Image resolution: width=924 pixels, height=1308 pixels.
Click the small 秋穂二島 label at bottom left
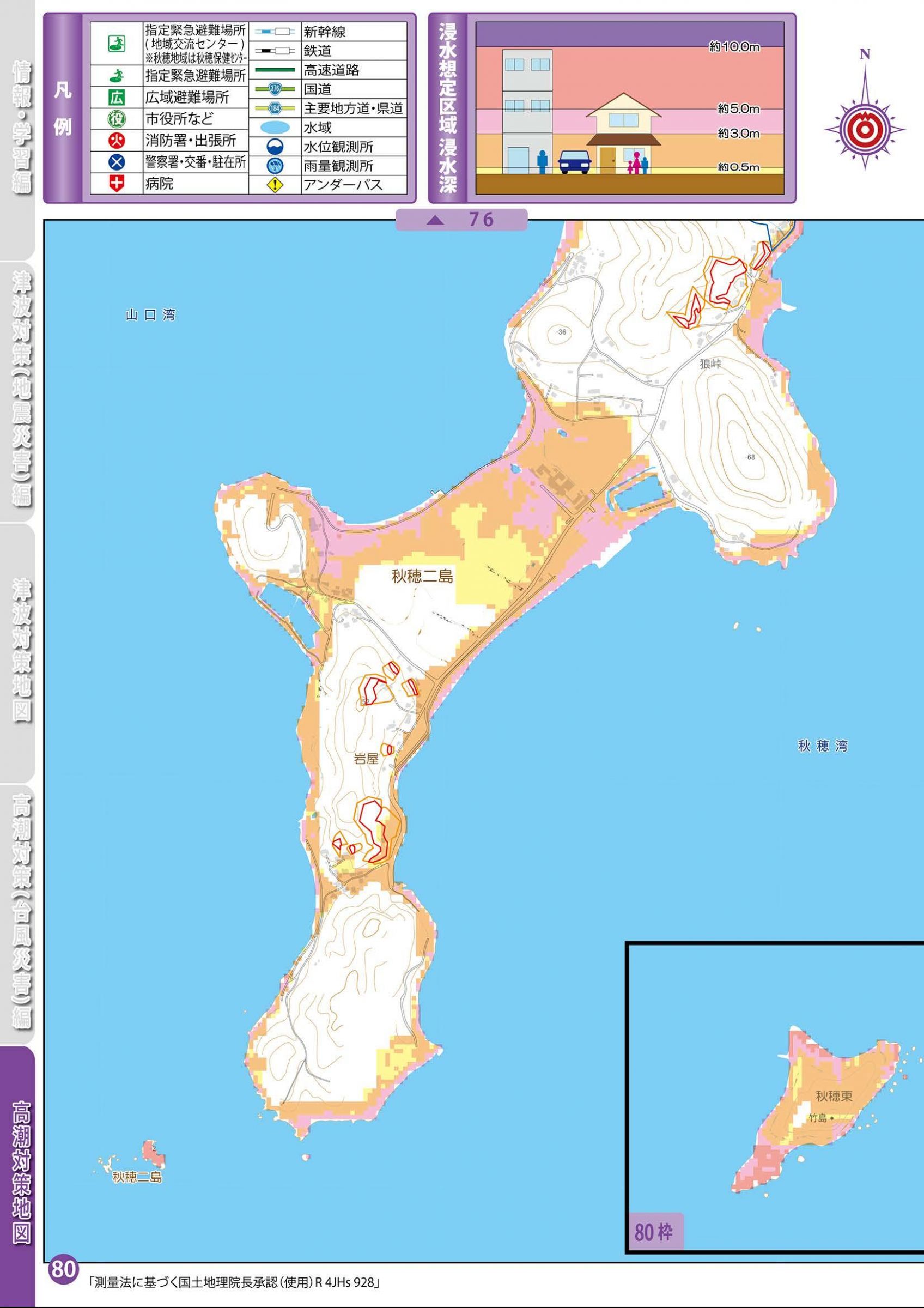click(137, 1177)
